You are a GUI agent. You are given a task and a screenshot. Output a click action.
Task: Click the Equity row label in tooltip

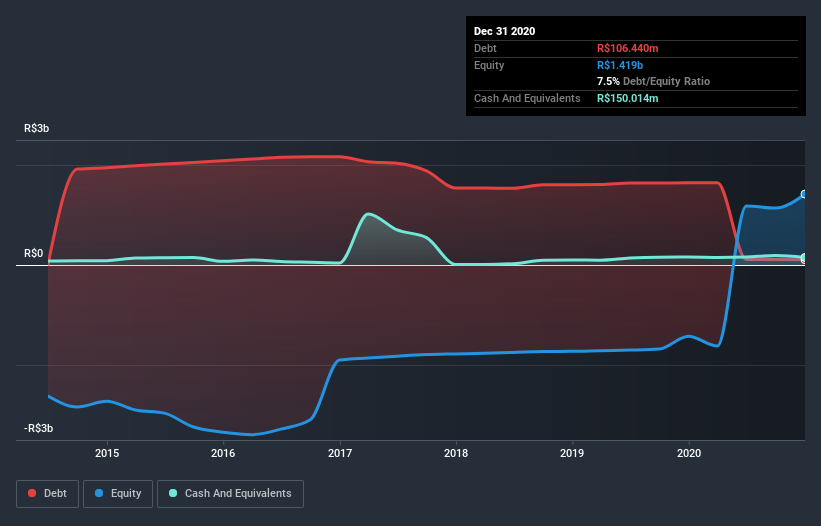click(489, 65)
